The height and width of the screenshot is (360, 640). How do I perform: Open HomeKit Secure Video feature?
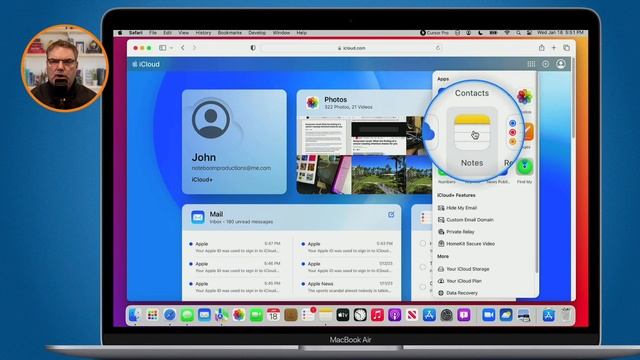[466, 243]
